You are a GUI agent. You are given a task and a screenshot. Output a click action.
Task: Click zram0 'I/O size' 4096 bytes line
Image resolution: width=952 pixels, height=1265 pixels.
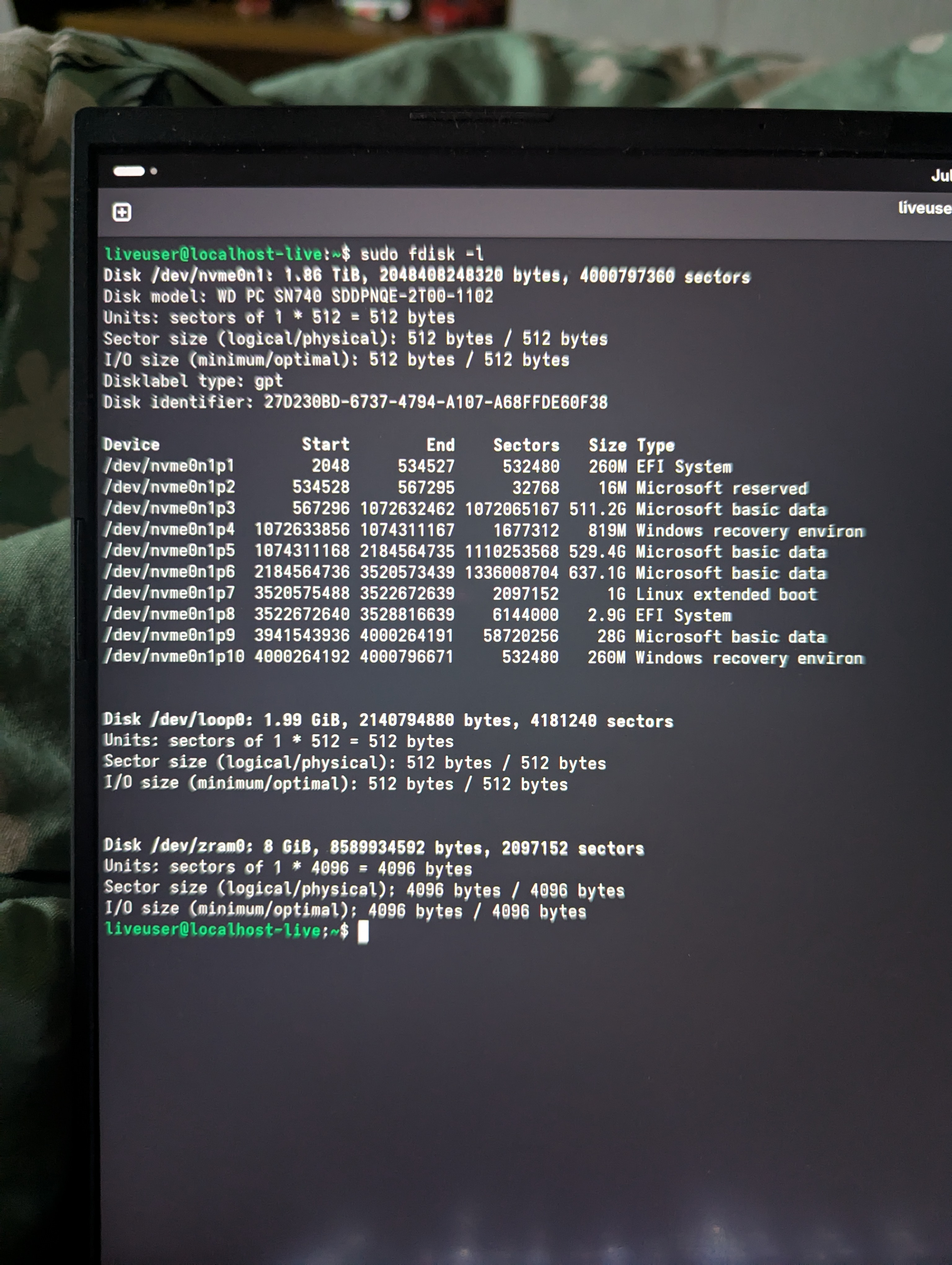[x=345, y=910]
